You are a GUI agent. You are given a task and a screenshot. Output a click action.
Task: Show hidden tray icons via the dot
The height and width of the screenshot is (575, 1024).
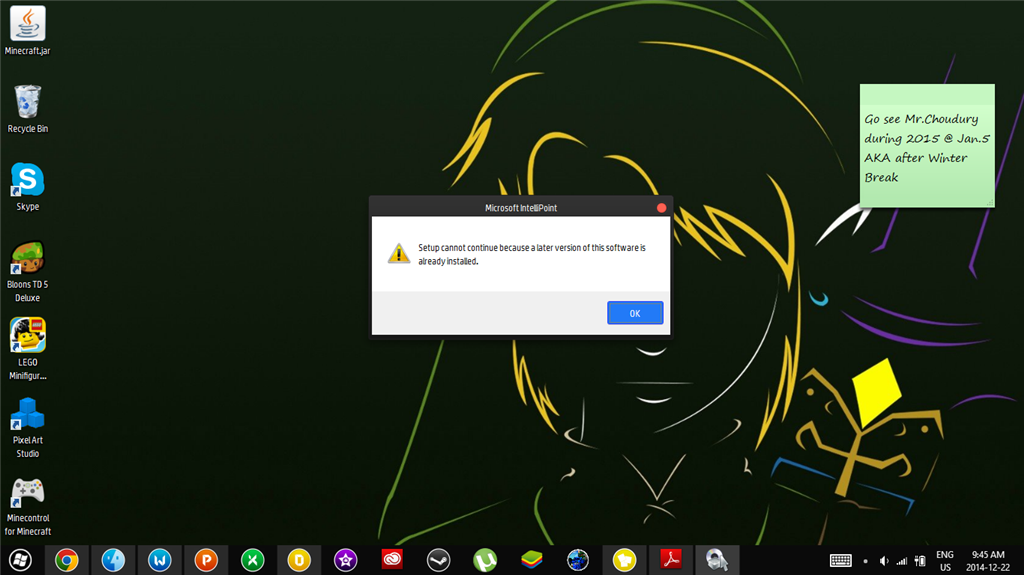(865, 561)
